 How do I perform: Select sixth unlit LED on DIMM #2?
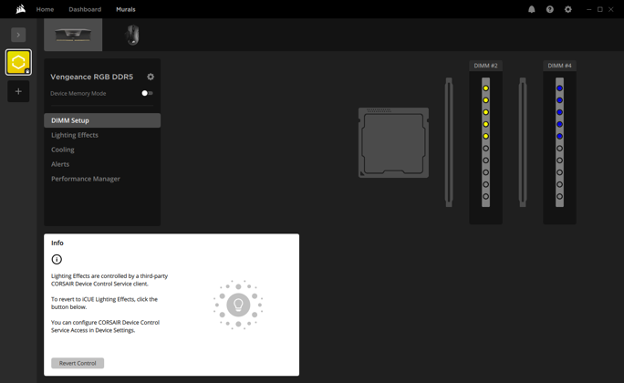[x=486, y=148]
